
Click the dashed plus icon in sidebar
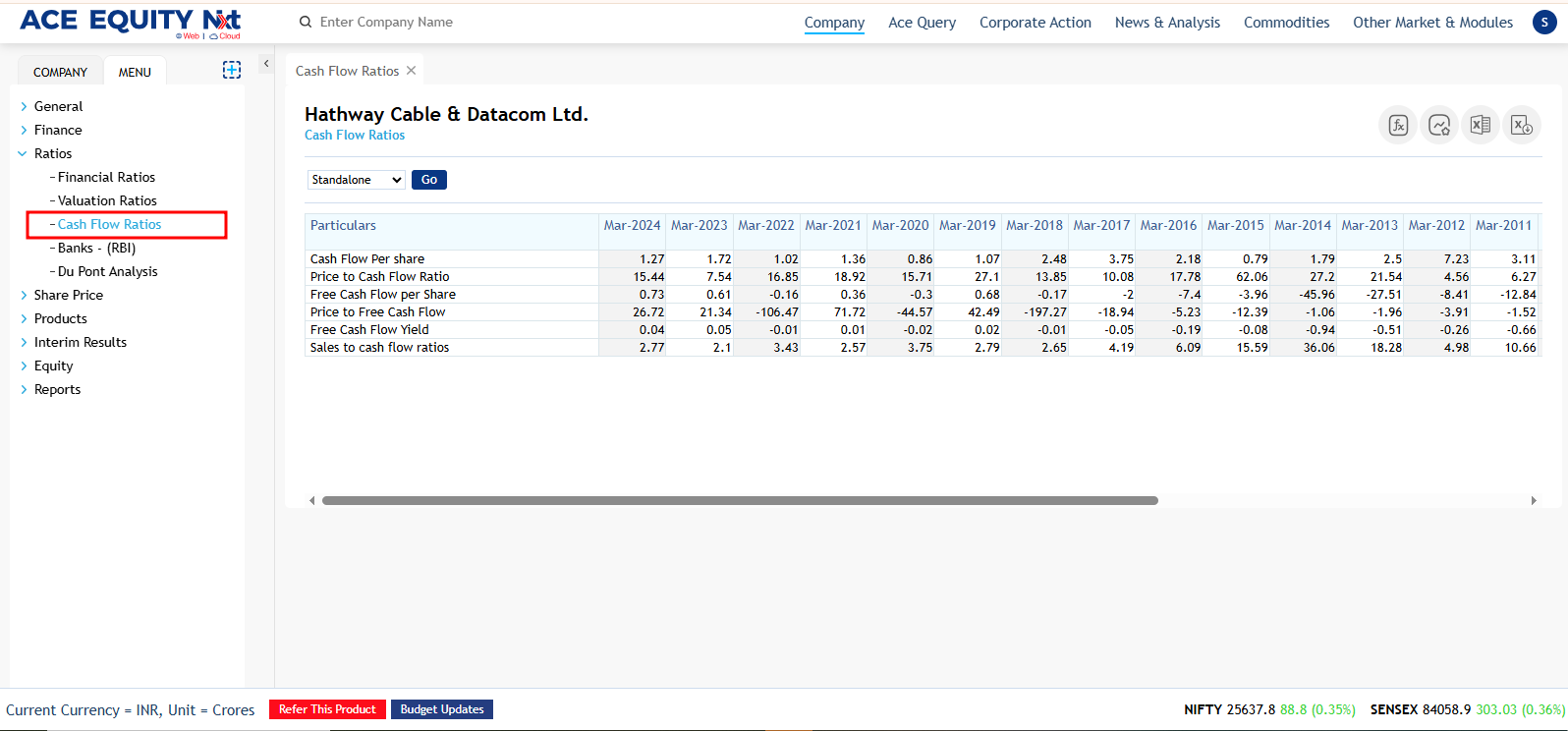[232, 70]
